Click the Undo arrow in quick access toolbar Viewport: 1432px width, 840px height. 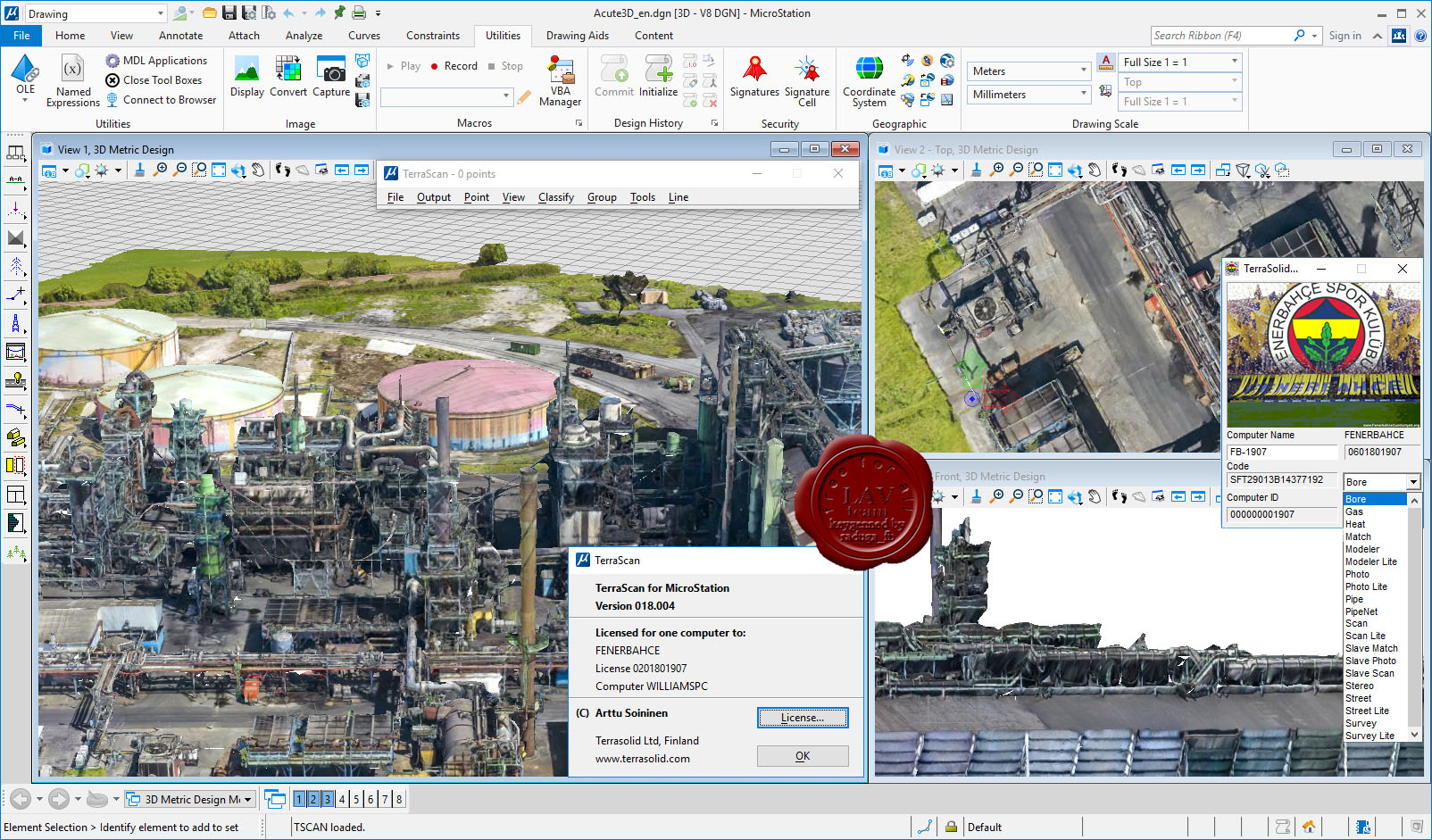pyautogui.click(x=288, y=12)
